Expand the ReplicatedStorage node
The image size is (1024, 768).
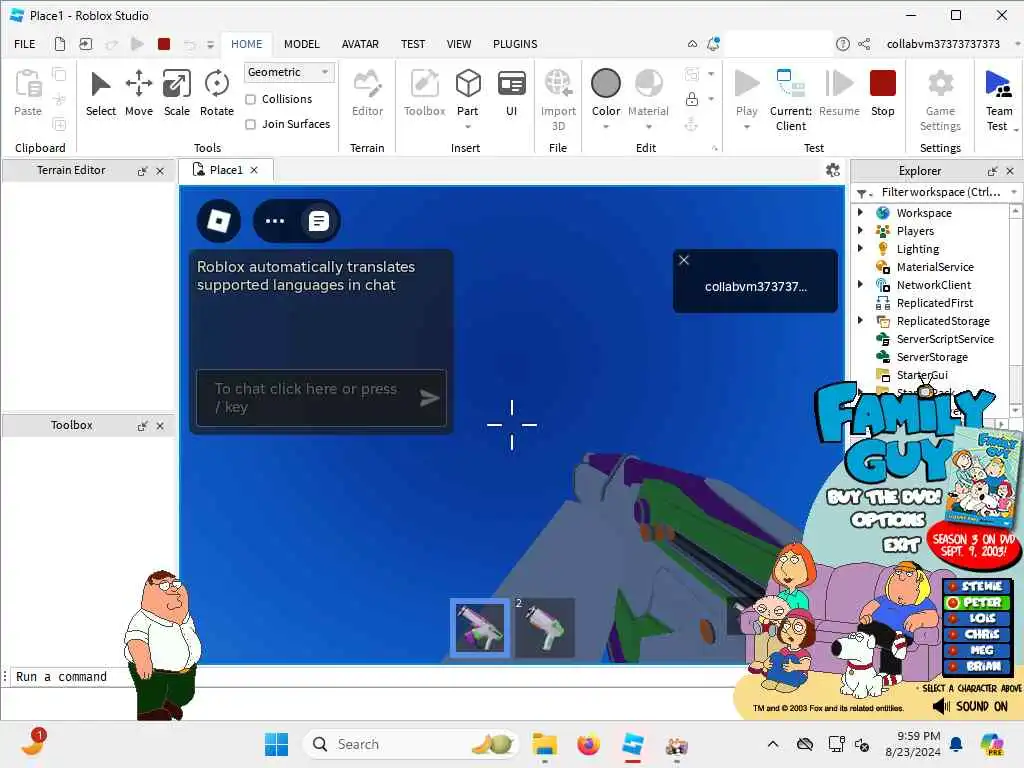[860, 320]
